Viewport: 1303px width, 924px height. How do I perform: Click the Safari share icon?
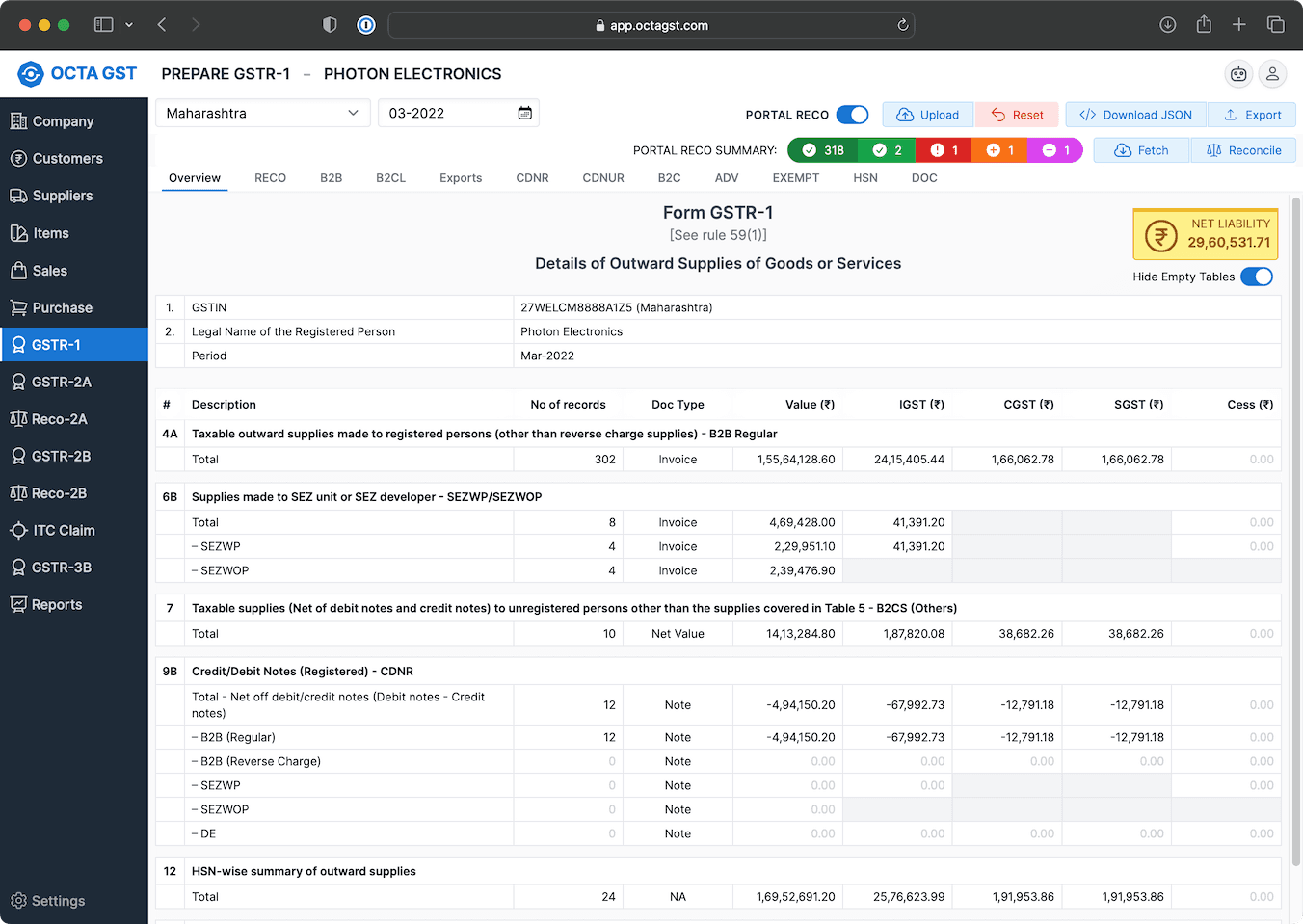[1204, 24]
